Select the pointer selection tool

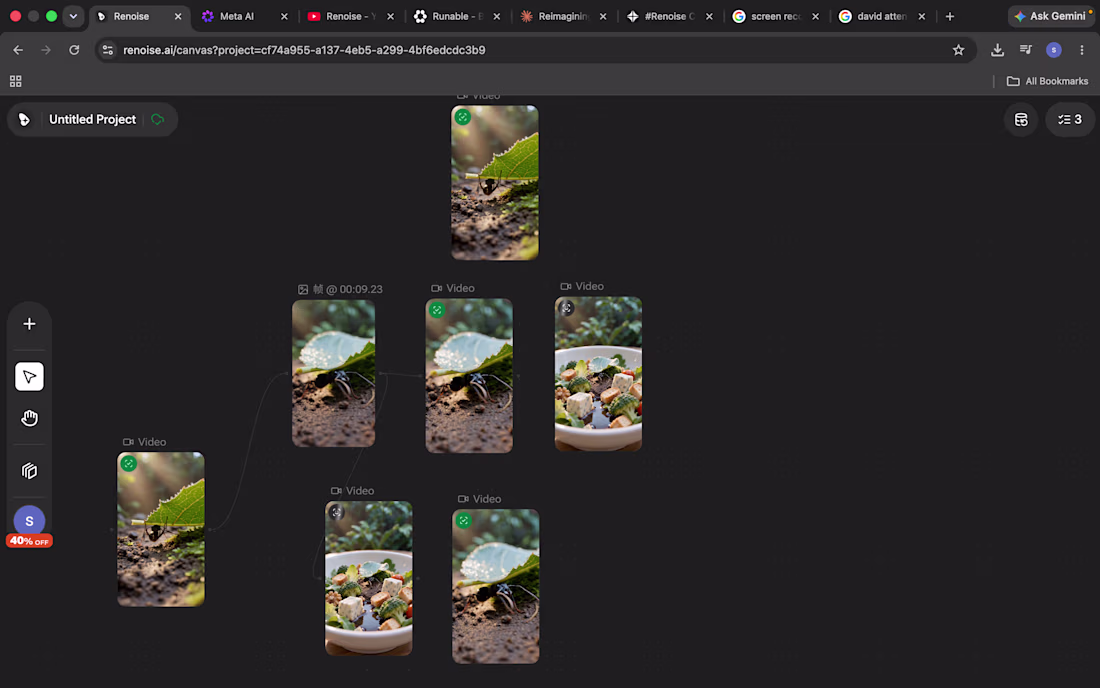click(x=29, y=377)
